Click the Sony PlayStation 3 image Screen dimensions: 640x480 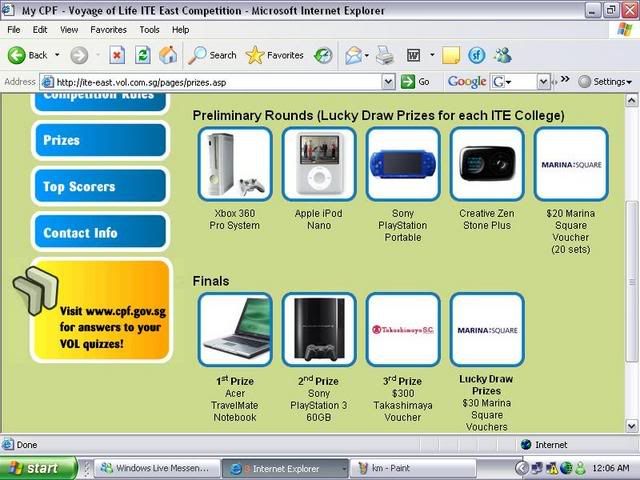pyautogui.click(x=319, y=329)
